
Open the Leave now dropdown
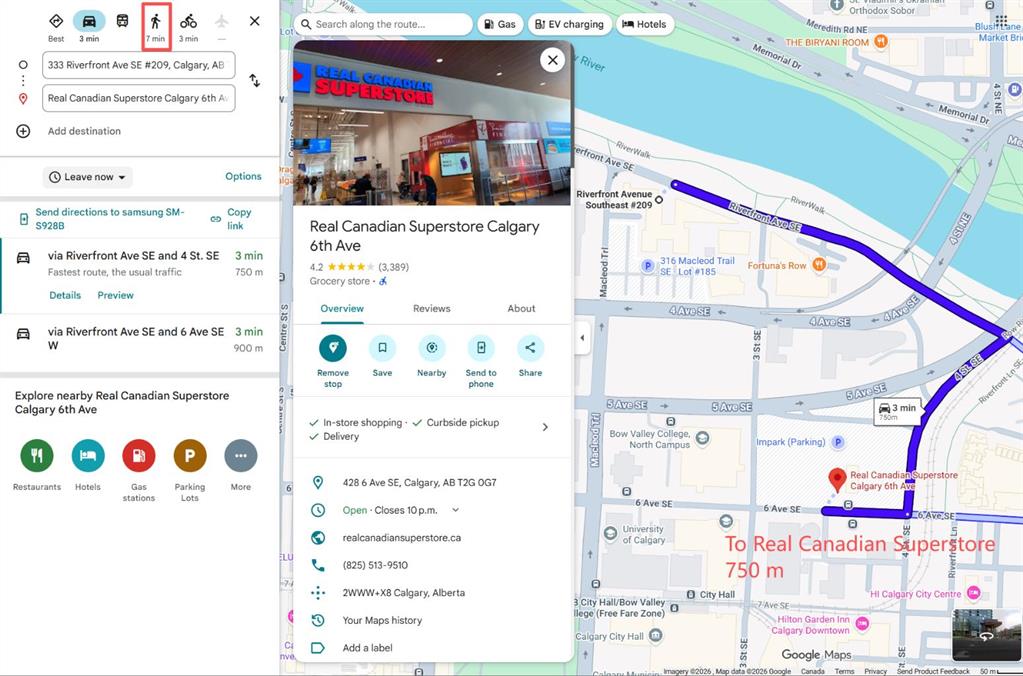(88, 177)
